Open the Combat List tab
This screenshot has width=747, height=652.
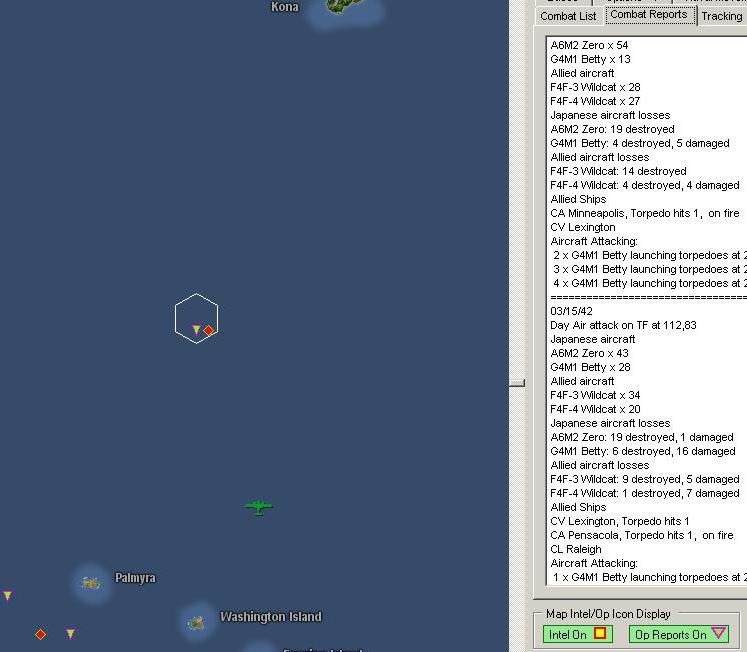pyautogui.click(x=568, y=16)
